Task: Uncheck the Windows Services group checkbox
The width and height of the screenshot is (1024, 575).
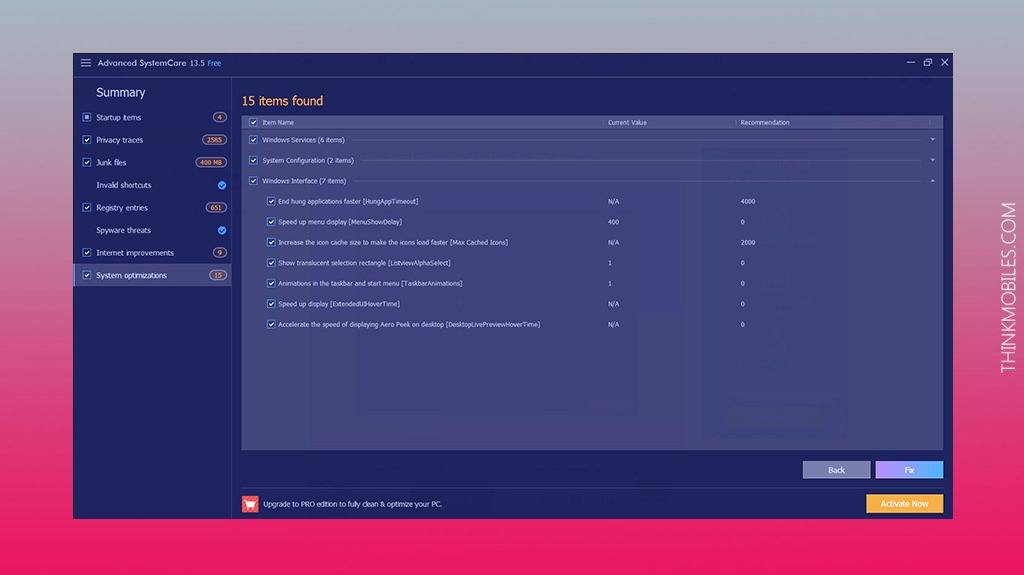Action: 253,140
